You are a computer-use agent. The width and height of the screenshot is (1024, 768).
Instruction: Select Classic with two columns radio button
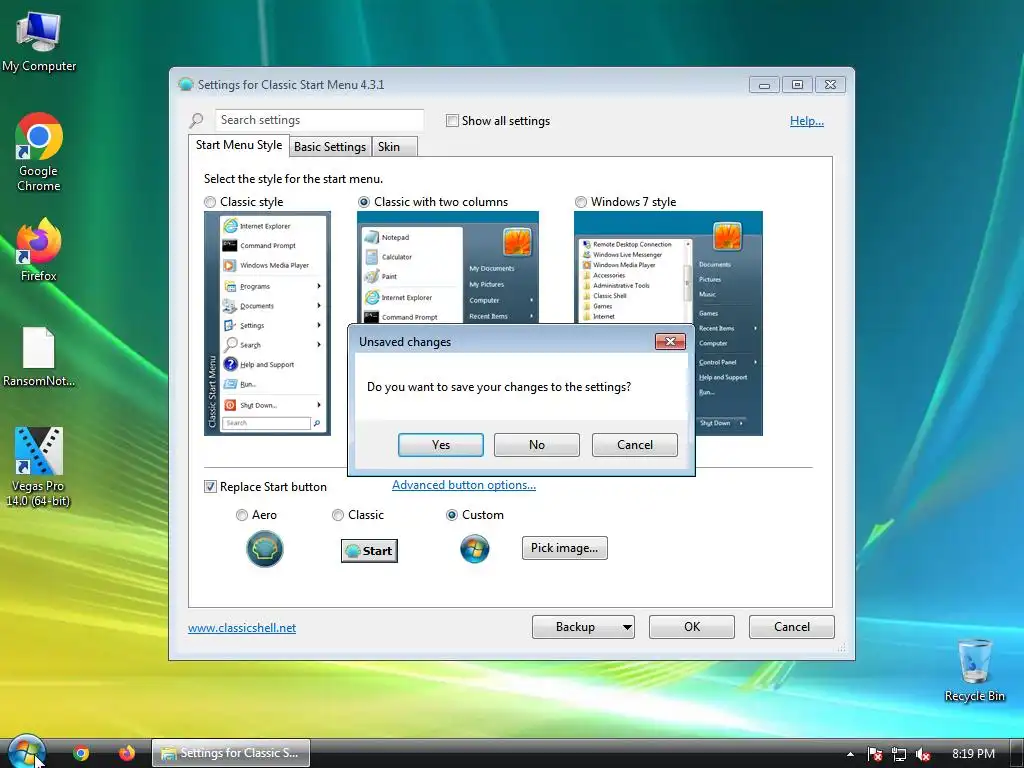(364, 202)
